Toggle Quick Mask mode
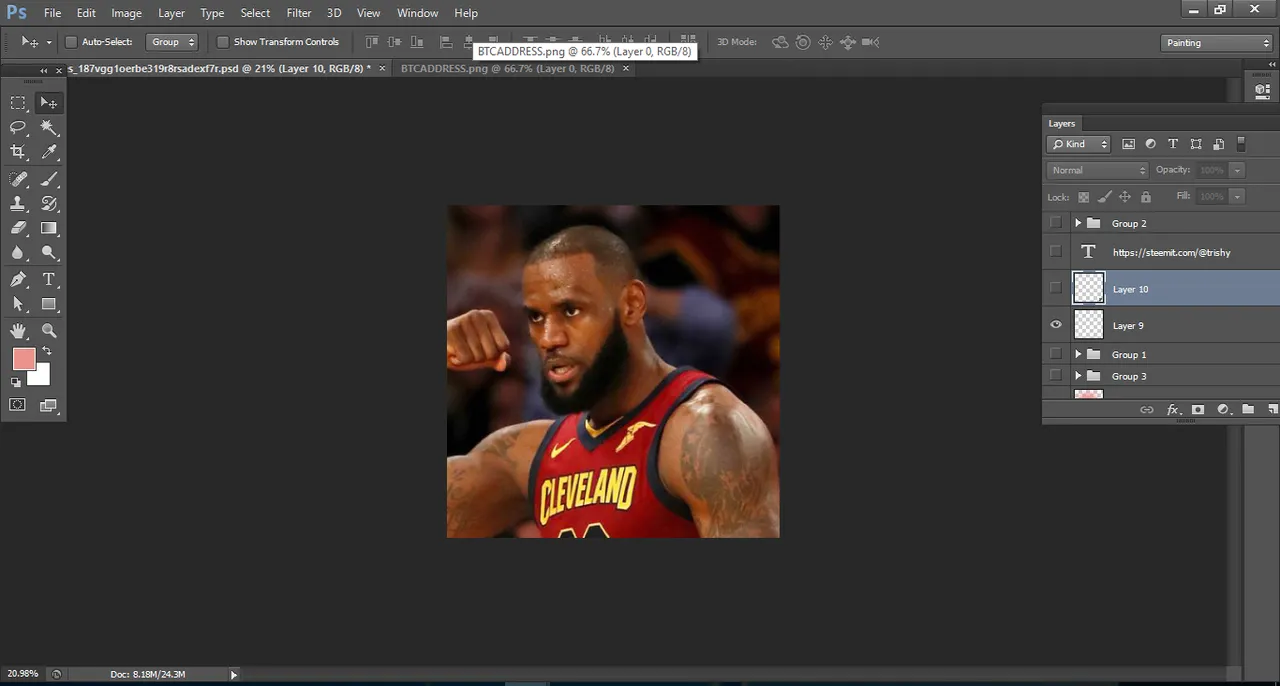Screen dimensions: 1280x686 tap(18, 405)
